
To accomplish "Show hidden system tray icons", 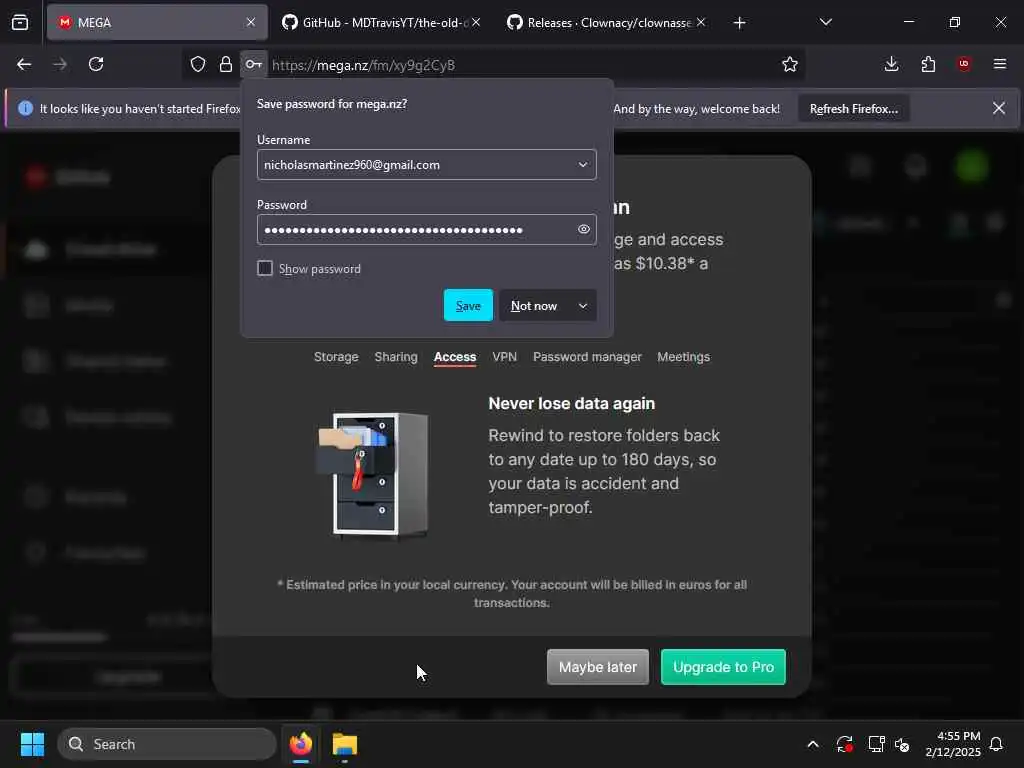I will point(812,744).
